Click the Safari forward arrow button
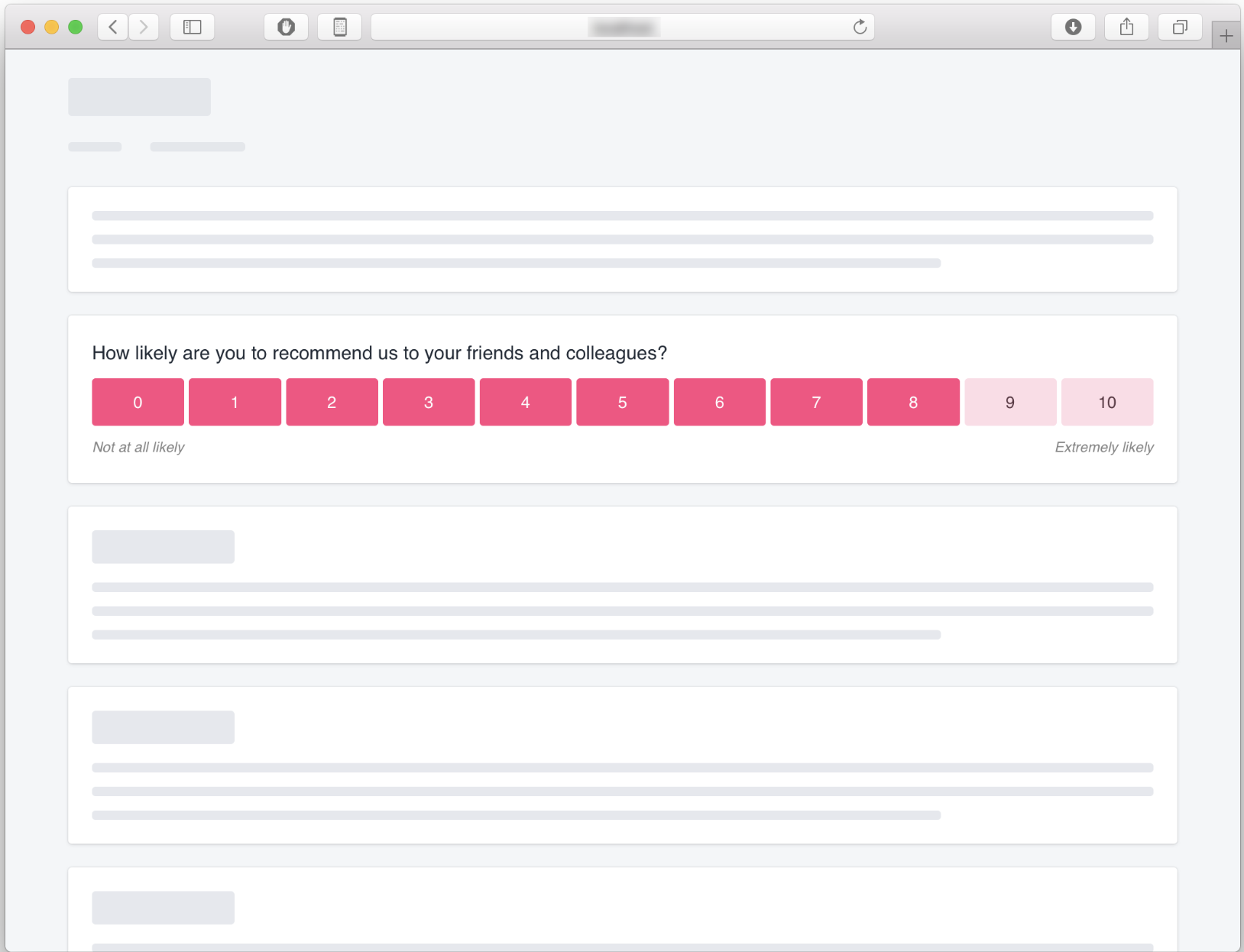 pos(143,28)
